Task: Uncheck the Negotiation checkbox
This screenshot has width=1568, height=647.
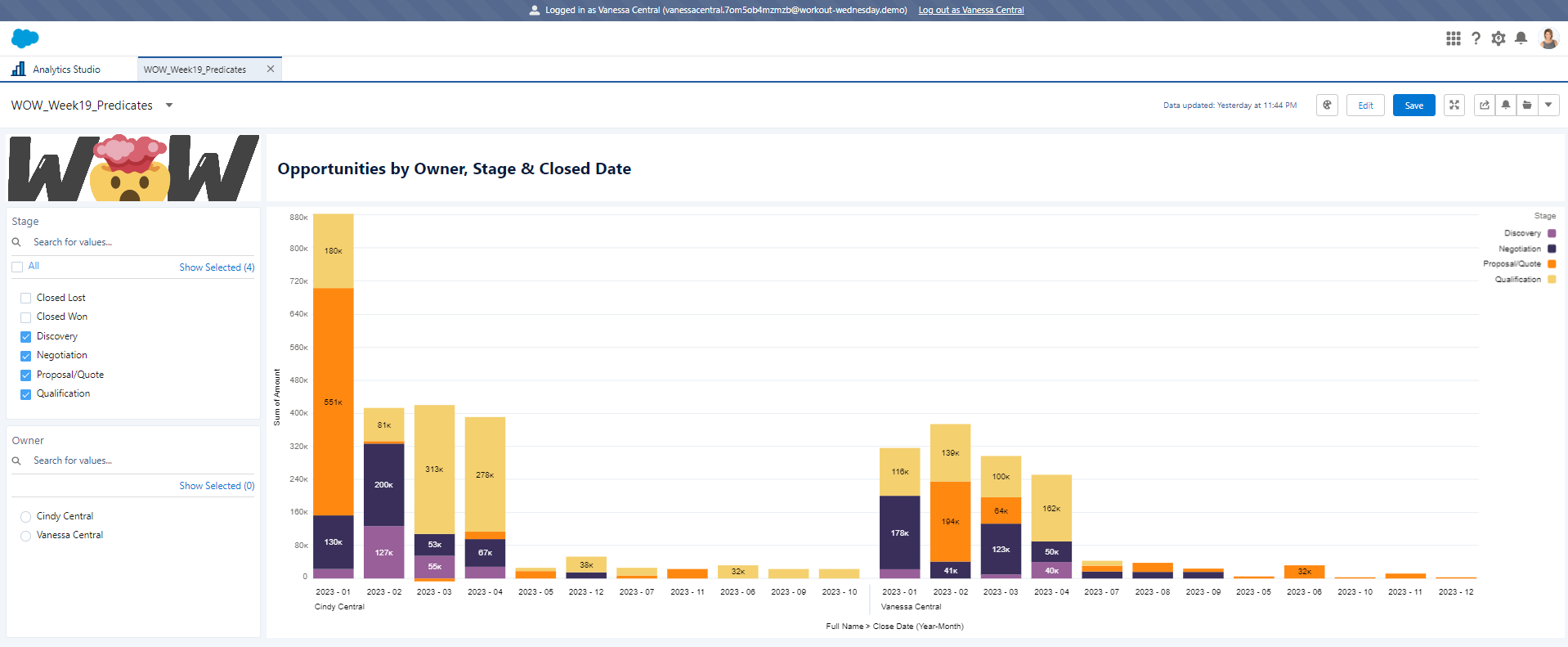Action: coord(26,355)
